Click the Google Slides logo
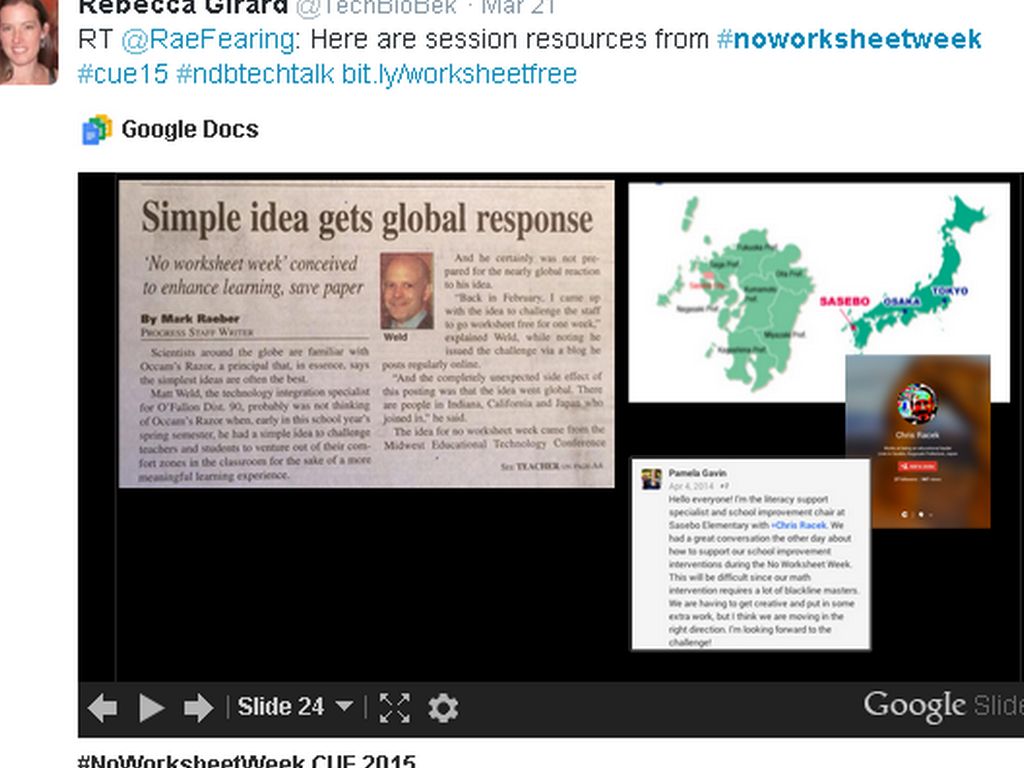Viewport: 1024px width, 768px height. [x=942, y=706]
